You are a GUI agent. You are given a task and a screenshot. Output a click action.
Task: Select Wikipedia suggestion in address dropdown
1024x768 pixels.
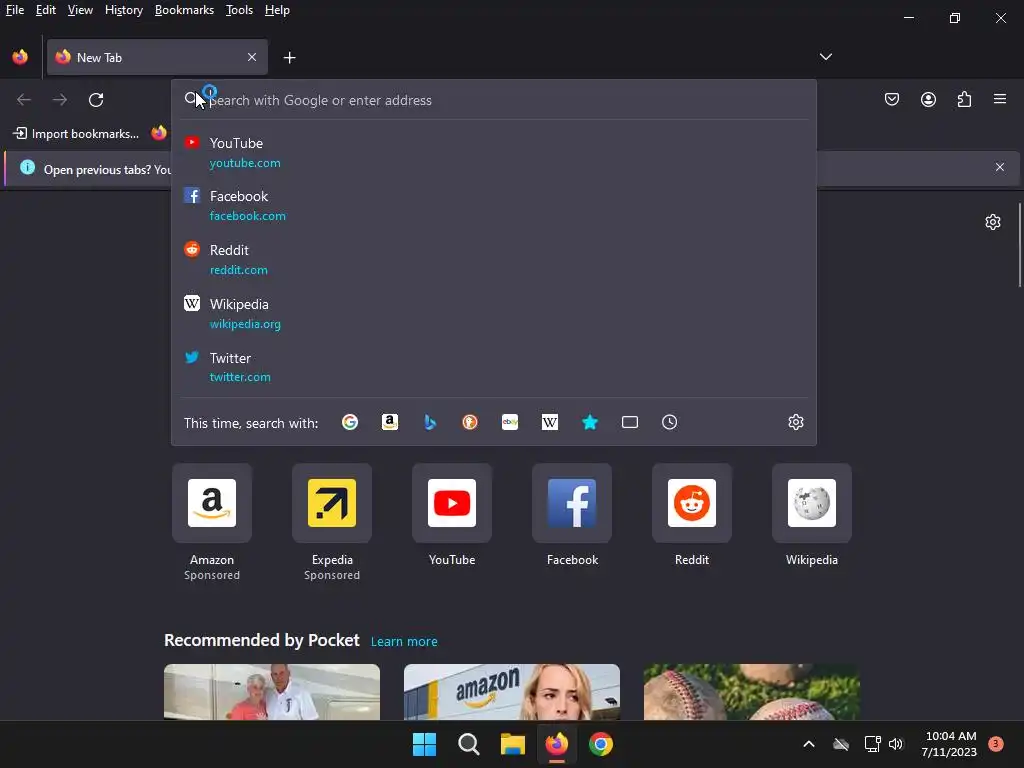point(494,313)
